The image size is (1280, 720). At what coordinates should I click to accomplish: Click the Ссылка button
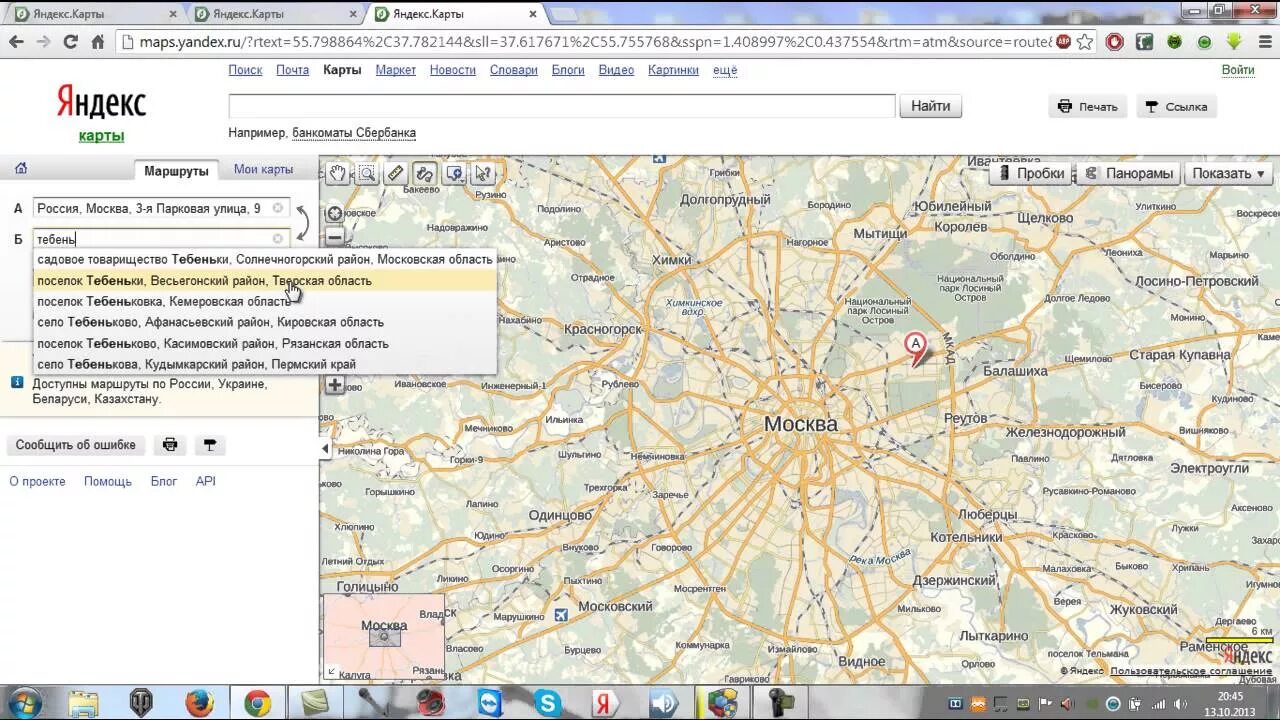(1176, 107)
